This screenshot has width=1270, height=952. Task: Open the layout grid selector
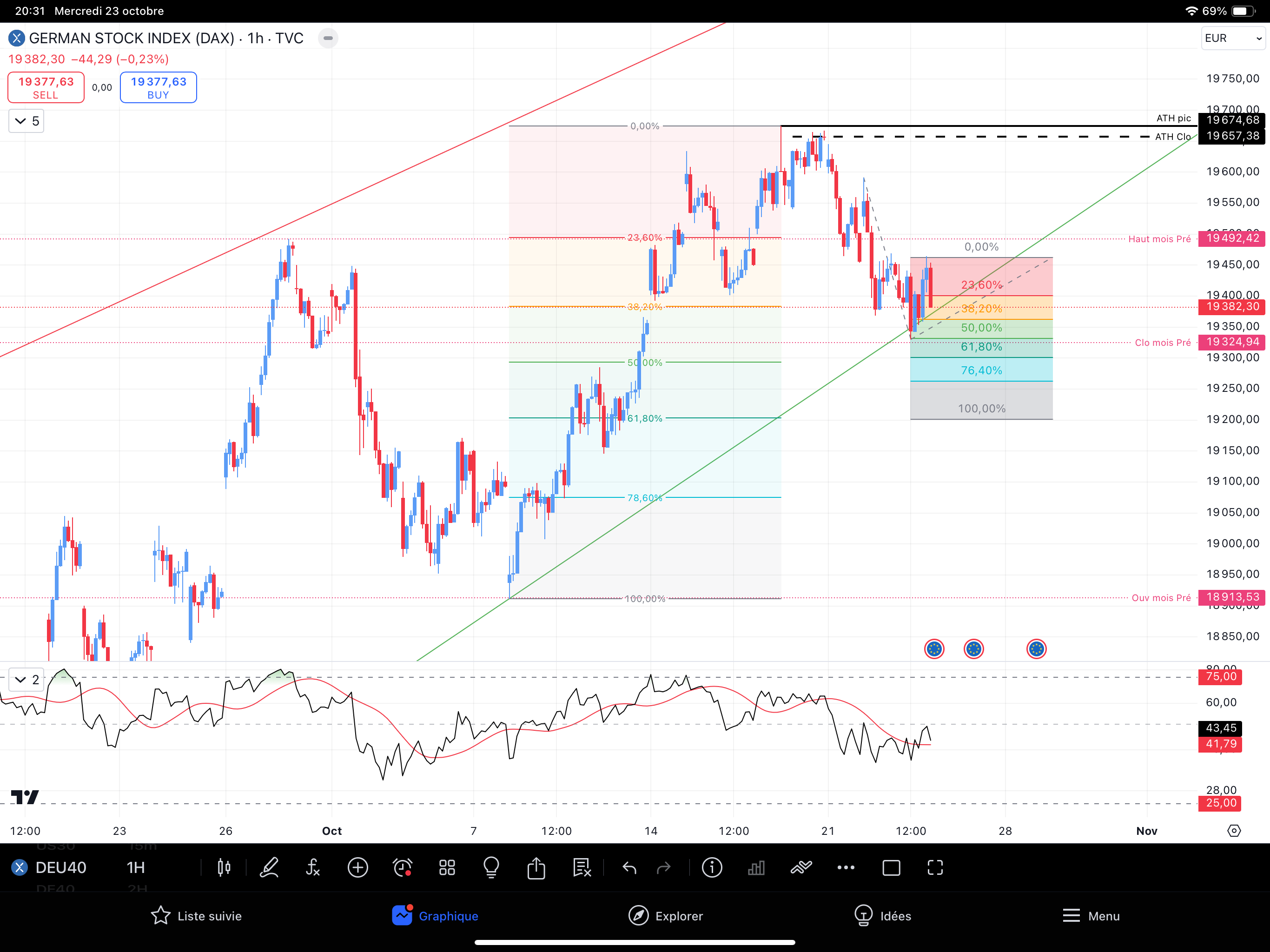coord(447,867)
